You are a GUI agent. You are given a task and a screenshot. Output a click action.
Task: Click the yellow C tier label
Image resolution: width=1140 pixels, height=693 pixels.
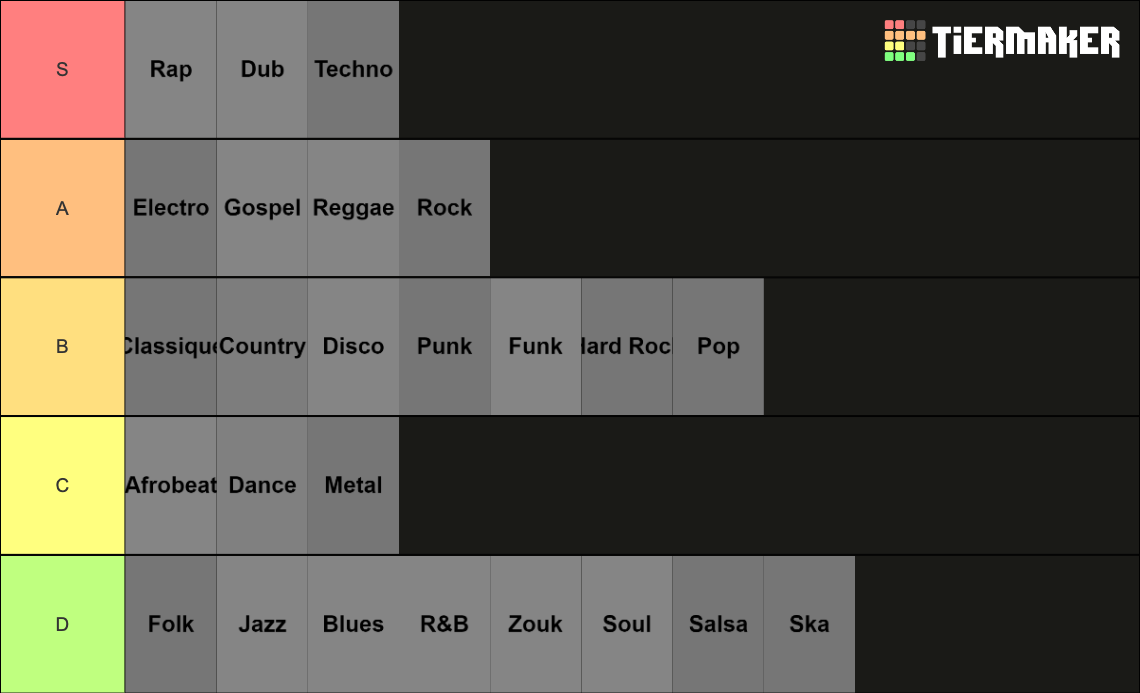click(63, 485)
